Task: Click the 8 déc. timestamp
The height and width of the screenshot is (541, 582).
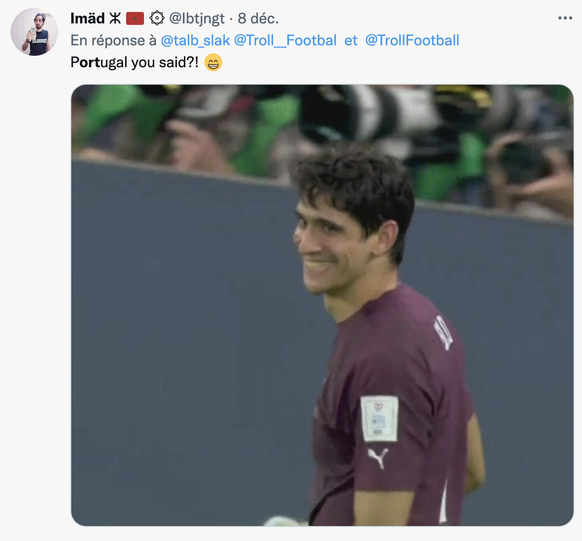Action: click(x=258, y=18)
